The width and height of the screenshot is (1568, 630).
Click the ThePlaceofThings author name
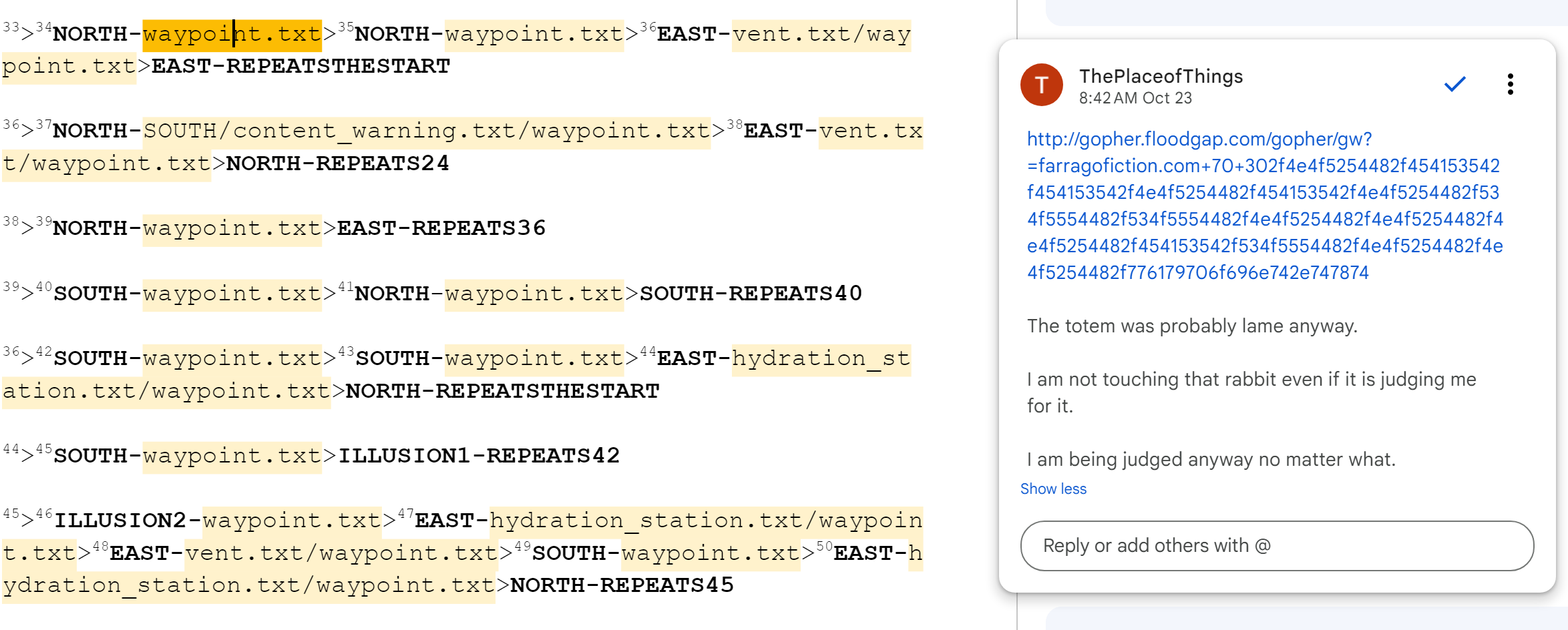pos(1161,77)
